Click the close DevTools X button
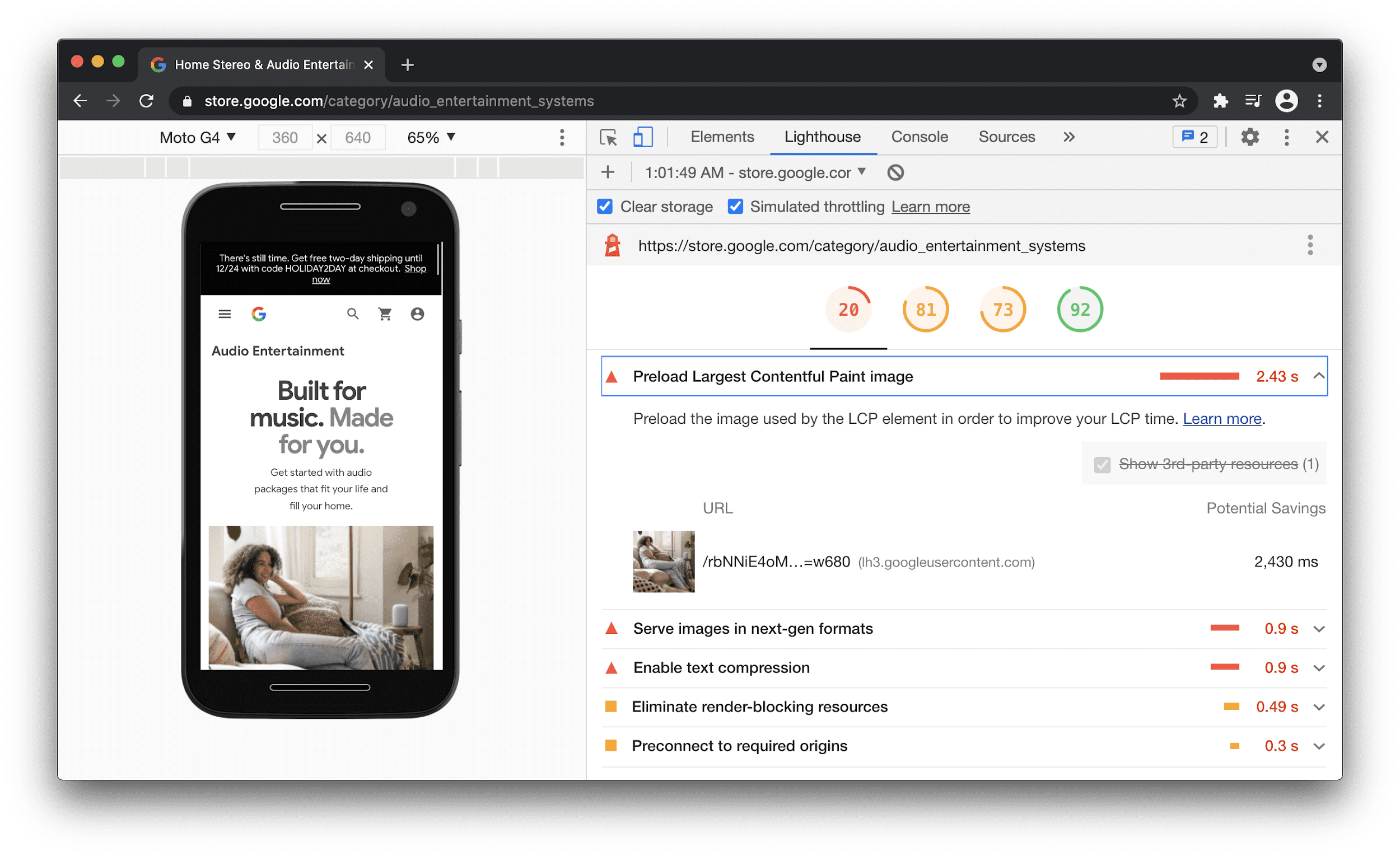 pos(1322,136)
